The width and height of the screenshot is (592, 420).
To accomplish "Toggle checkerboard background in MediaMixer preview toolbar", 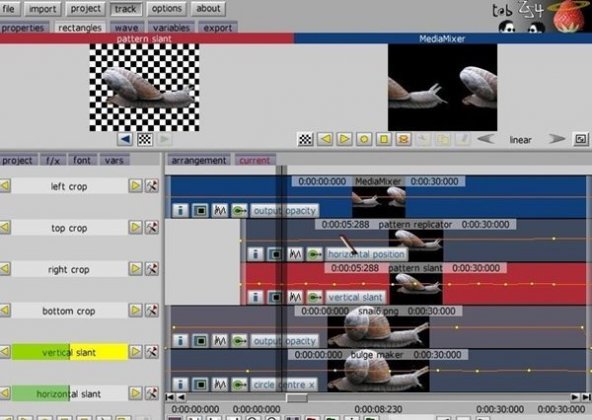I will 305,139.
